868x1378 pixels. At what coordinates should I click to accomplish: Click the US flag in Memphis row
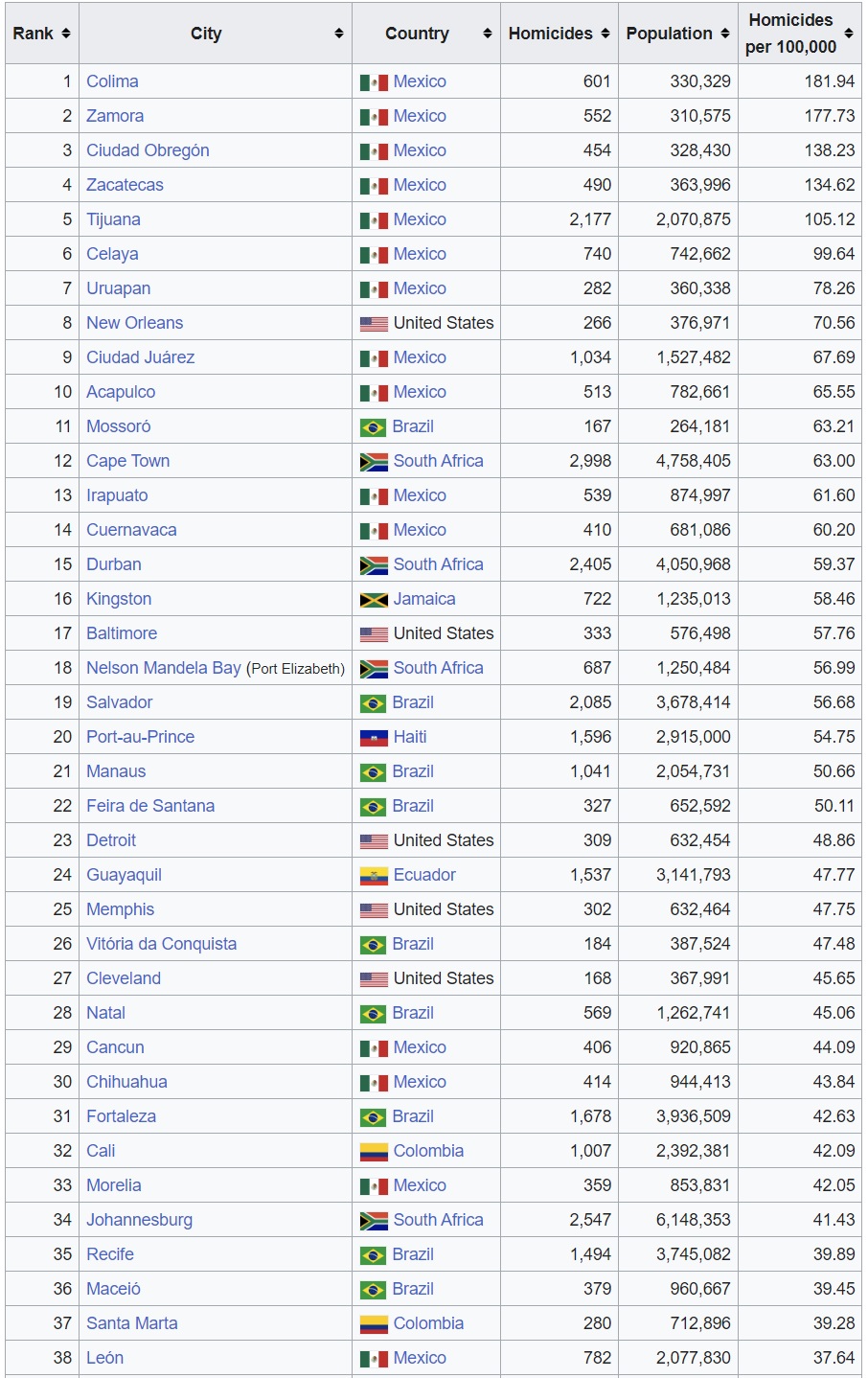coord(374,910)
